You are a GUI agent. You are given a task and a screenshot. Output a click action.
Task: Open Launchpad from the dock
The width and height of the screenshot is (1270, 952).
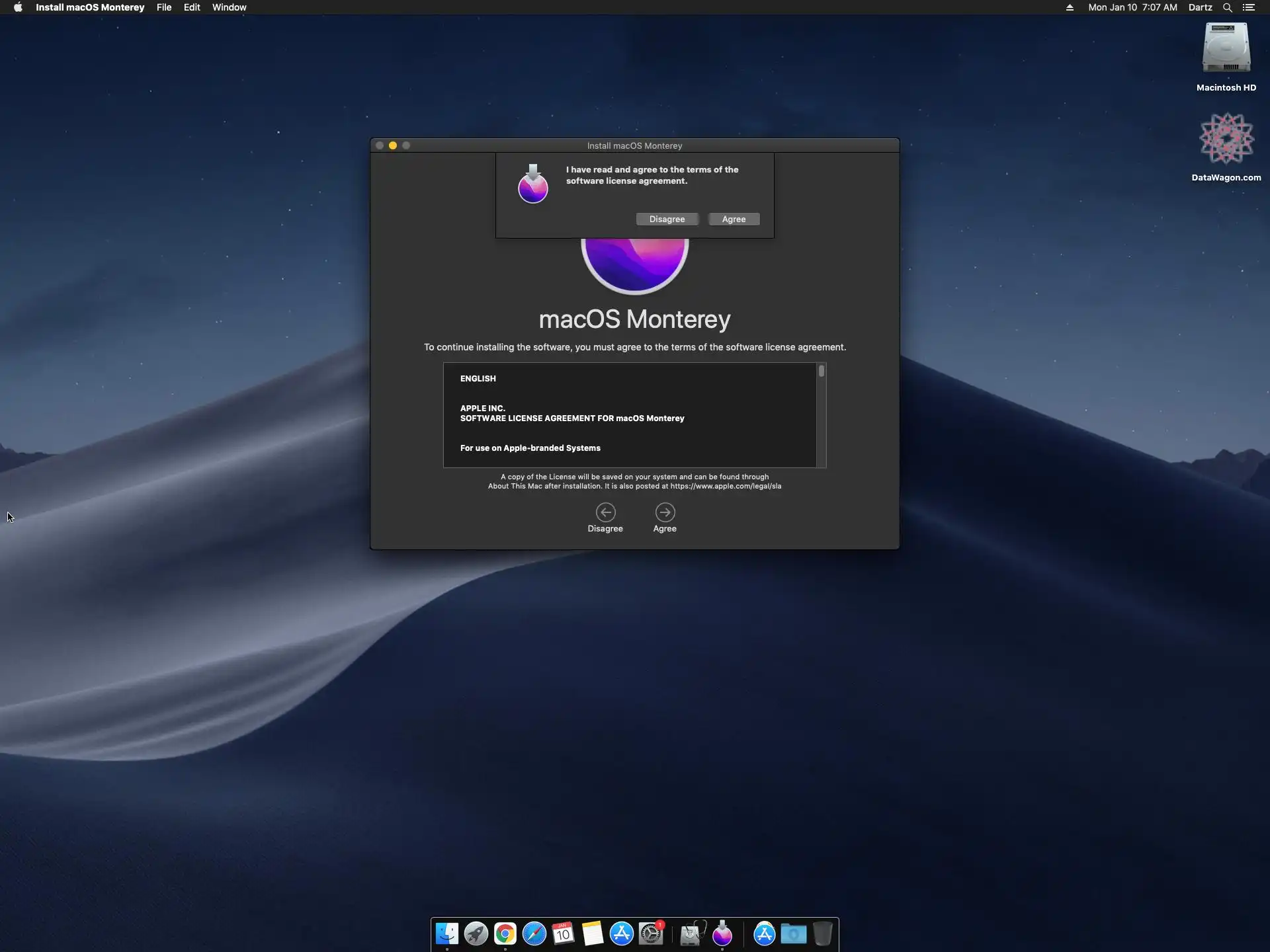click(476, 933)
